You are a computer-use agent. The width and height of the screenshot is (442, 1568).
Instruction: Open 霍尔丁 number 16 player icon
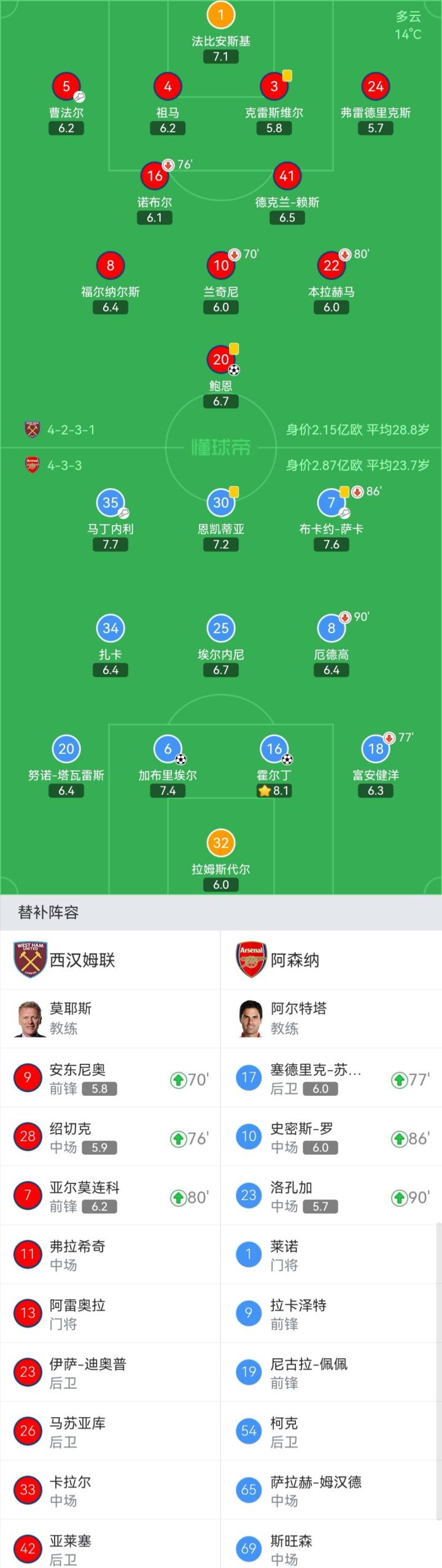[x=274, y=748]
